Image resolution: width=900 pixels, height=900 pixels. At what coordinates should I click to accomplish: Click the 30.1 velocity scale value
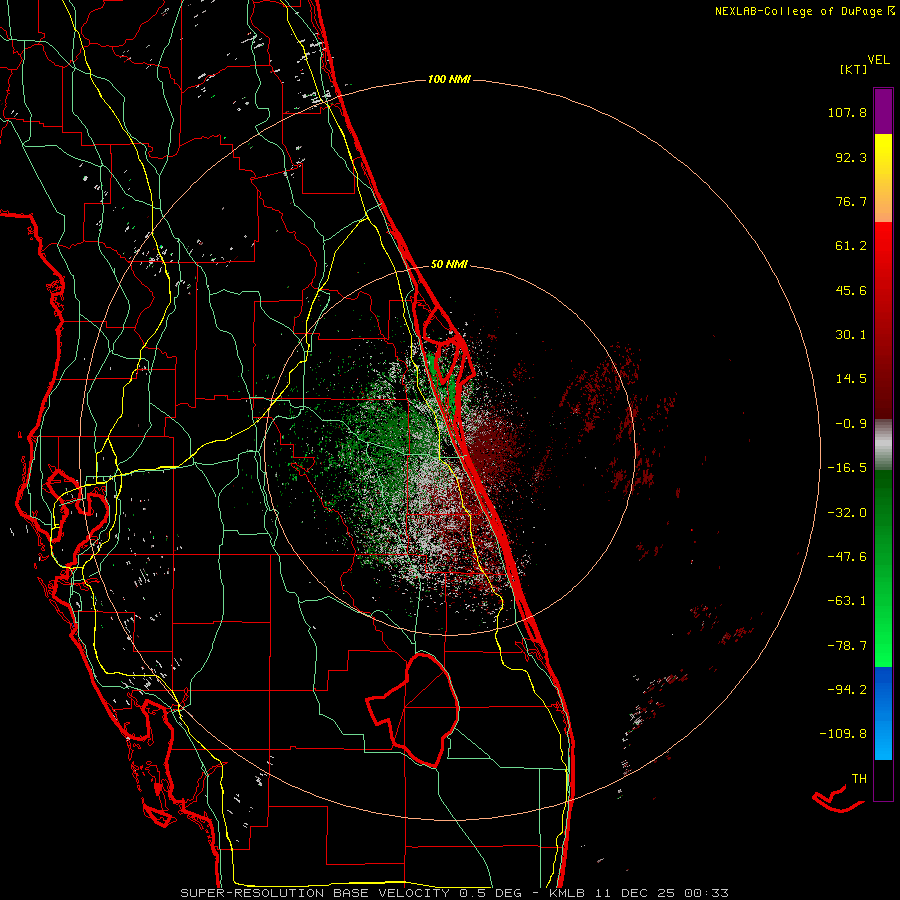tap(851, 335)
